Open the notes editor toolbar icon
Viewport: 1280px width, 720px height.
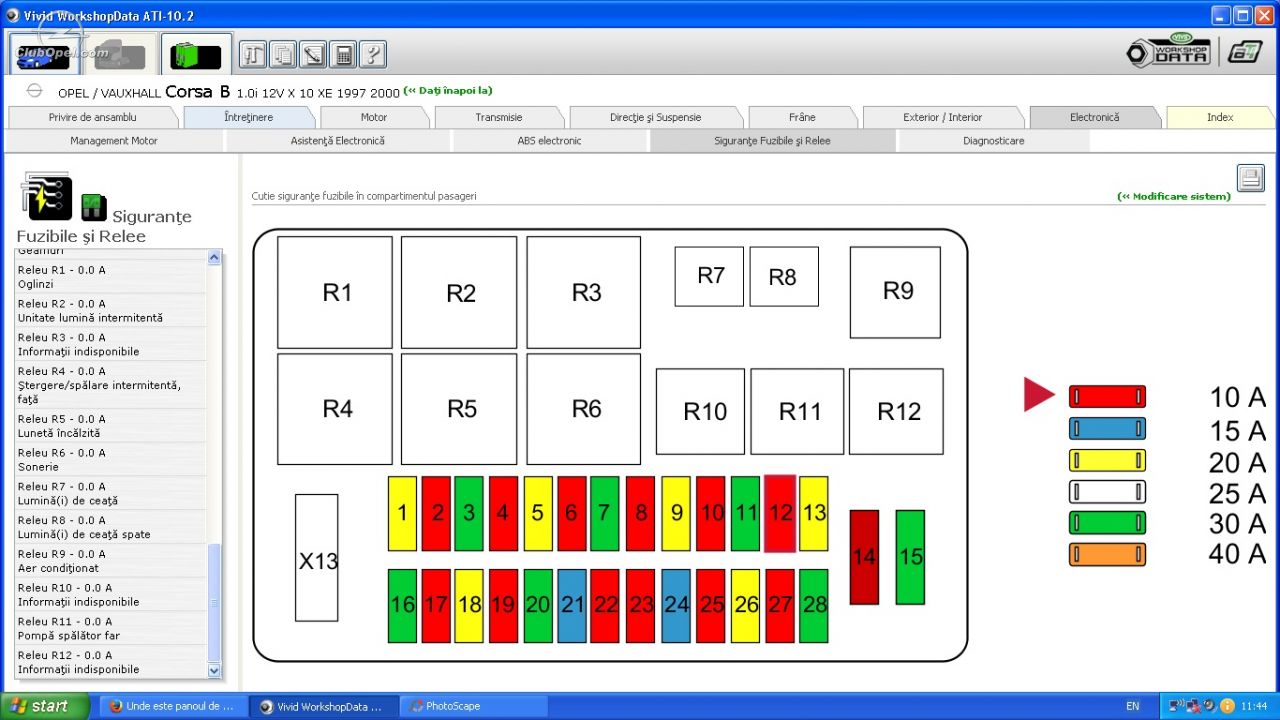313,54
